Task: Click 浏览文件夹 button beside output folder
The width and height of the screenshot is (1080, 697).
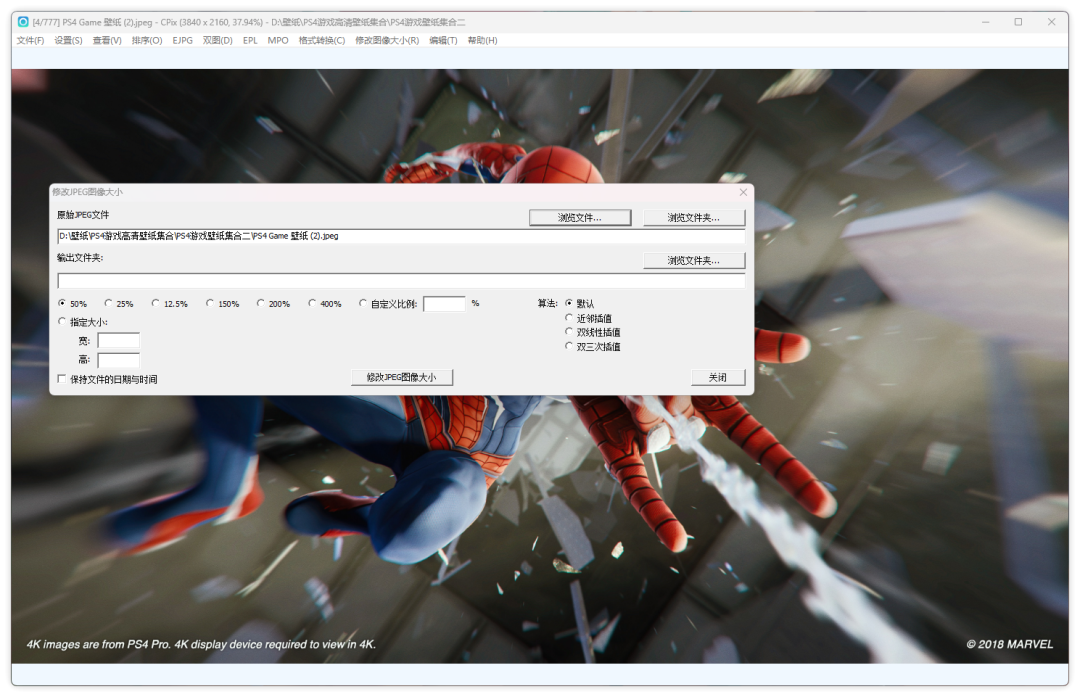Action: coord(694,261)
